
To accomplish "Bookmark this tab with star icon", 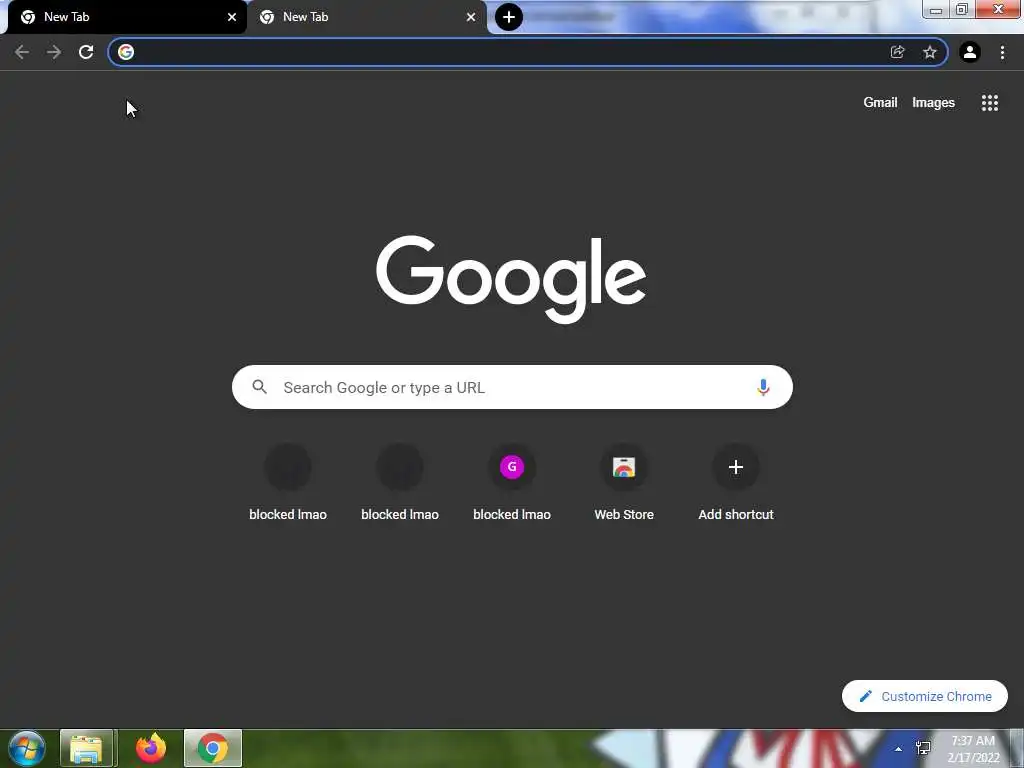I will 930,52.
